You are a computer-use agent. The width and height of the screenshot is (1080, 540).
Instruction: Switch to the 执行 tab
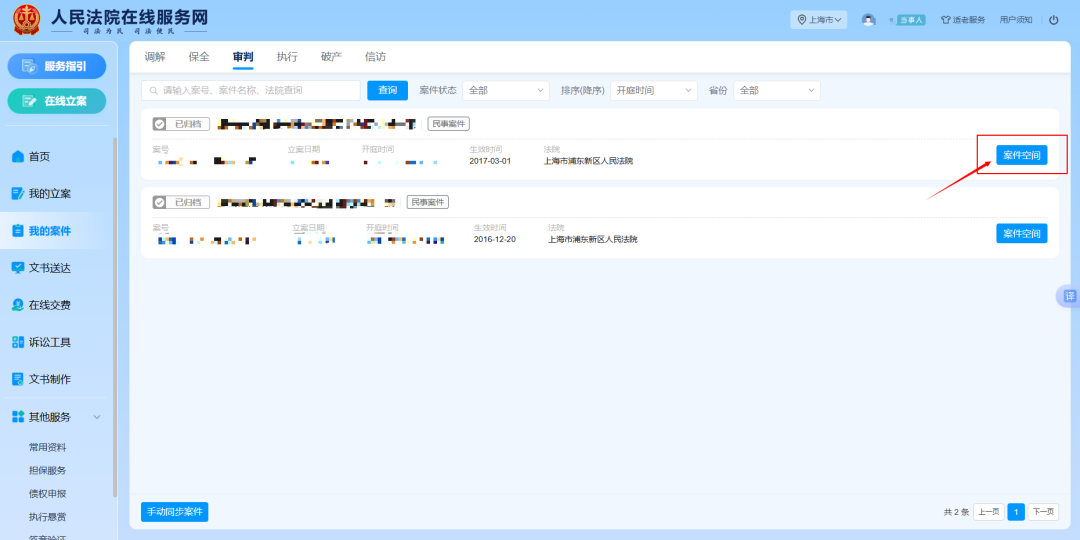point(287,57)
